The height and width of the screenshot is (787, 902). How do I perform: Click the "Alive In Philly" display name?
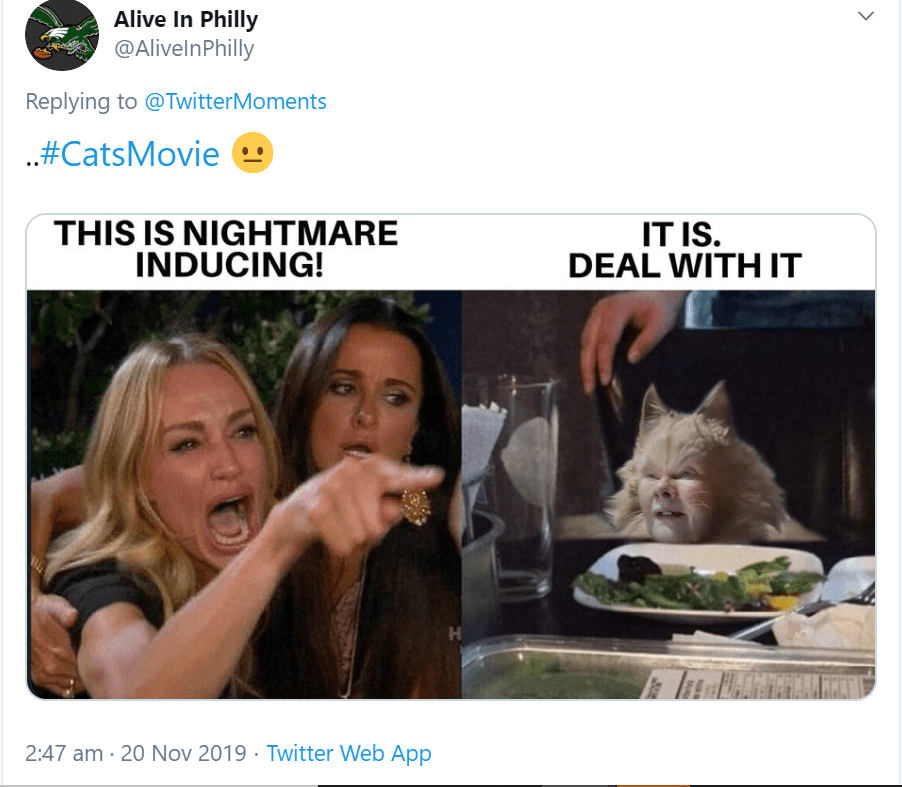(188, 19)
